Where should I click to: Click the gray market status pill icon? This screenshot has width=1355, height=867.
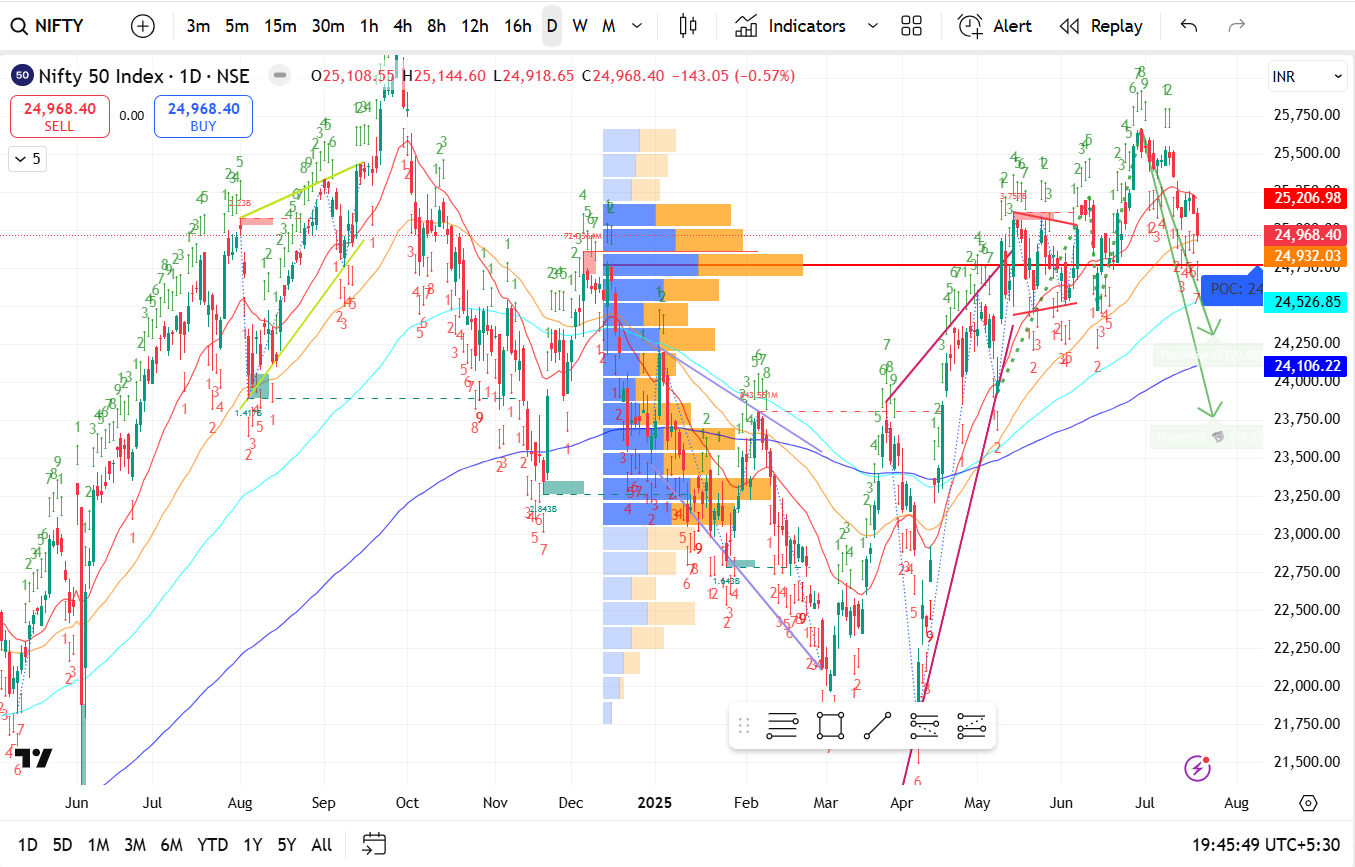[x=280, y=75]
